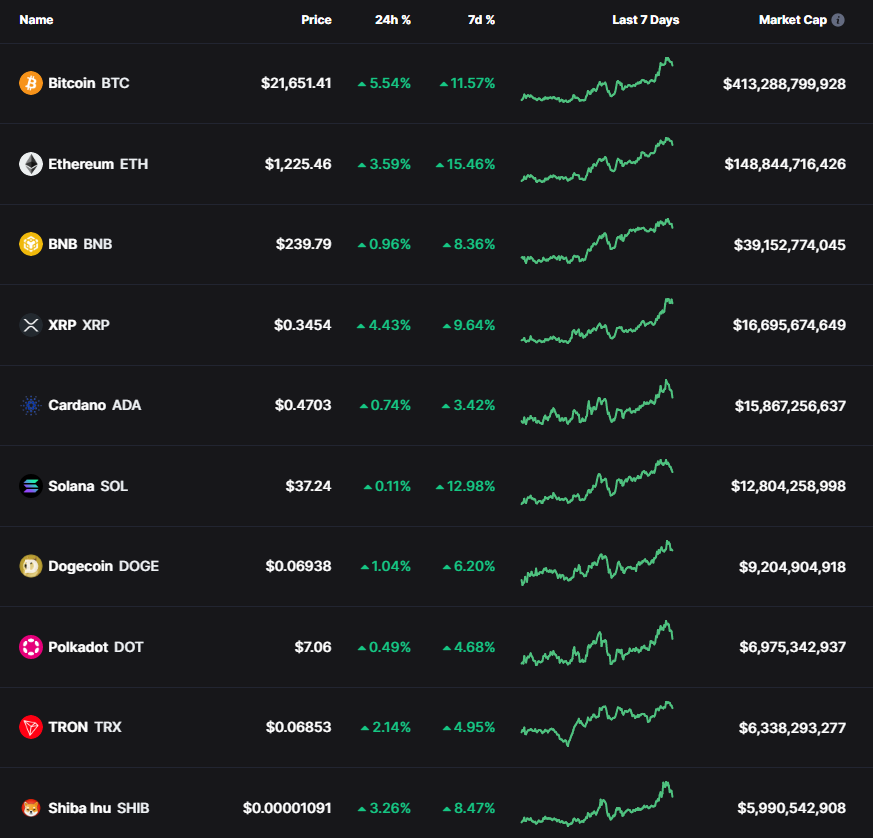Click the Dogecoin market cap value

(792, 567)
